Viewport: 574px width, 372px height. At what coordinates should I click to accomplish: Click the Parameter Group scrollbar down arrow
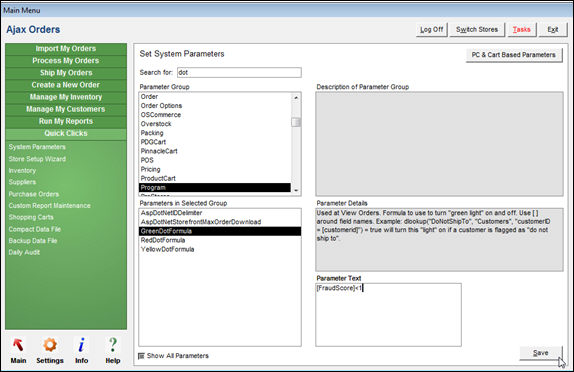pyautogui.click(x=296, y=190)
